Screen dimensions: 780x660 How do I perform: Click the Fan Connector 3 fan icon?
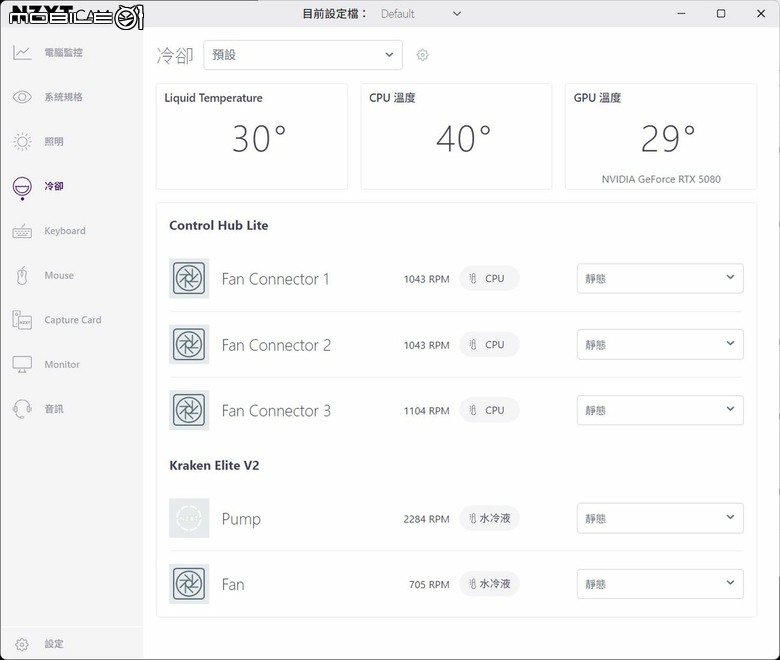tap(189, 410)
